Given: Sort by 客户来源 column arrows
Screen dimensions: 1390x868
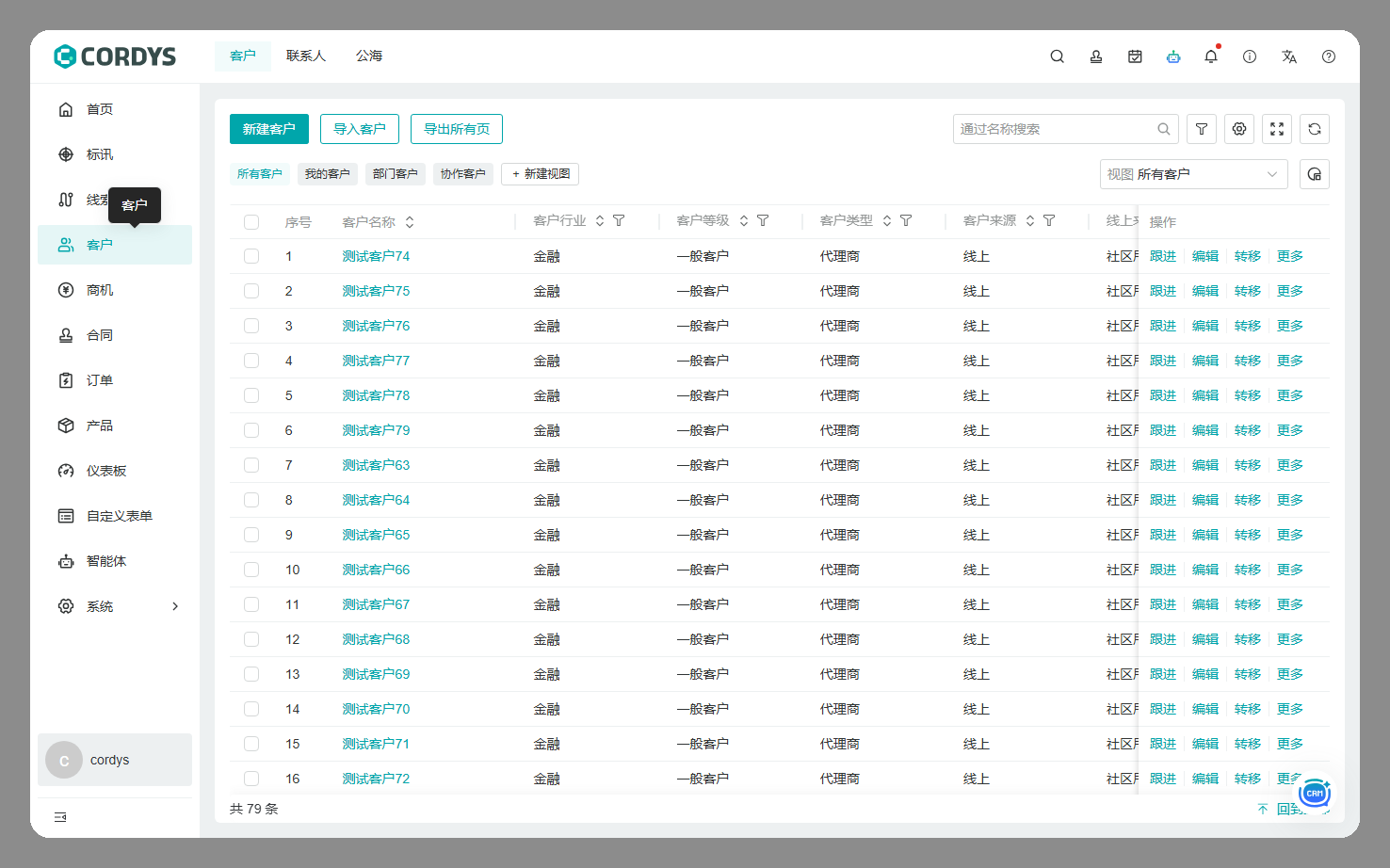Looking at the screenshot, I should tap(1030, 220).
